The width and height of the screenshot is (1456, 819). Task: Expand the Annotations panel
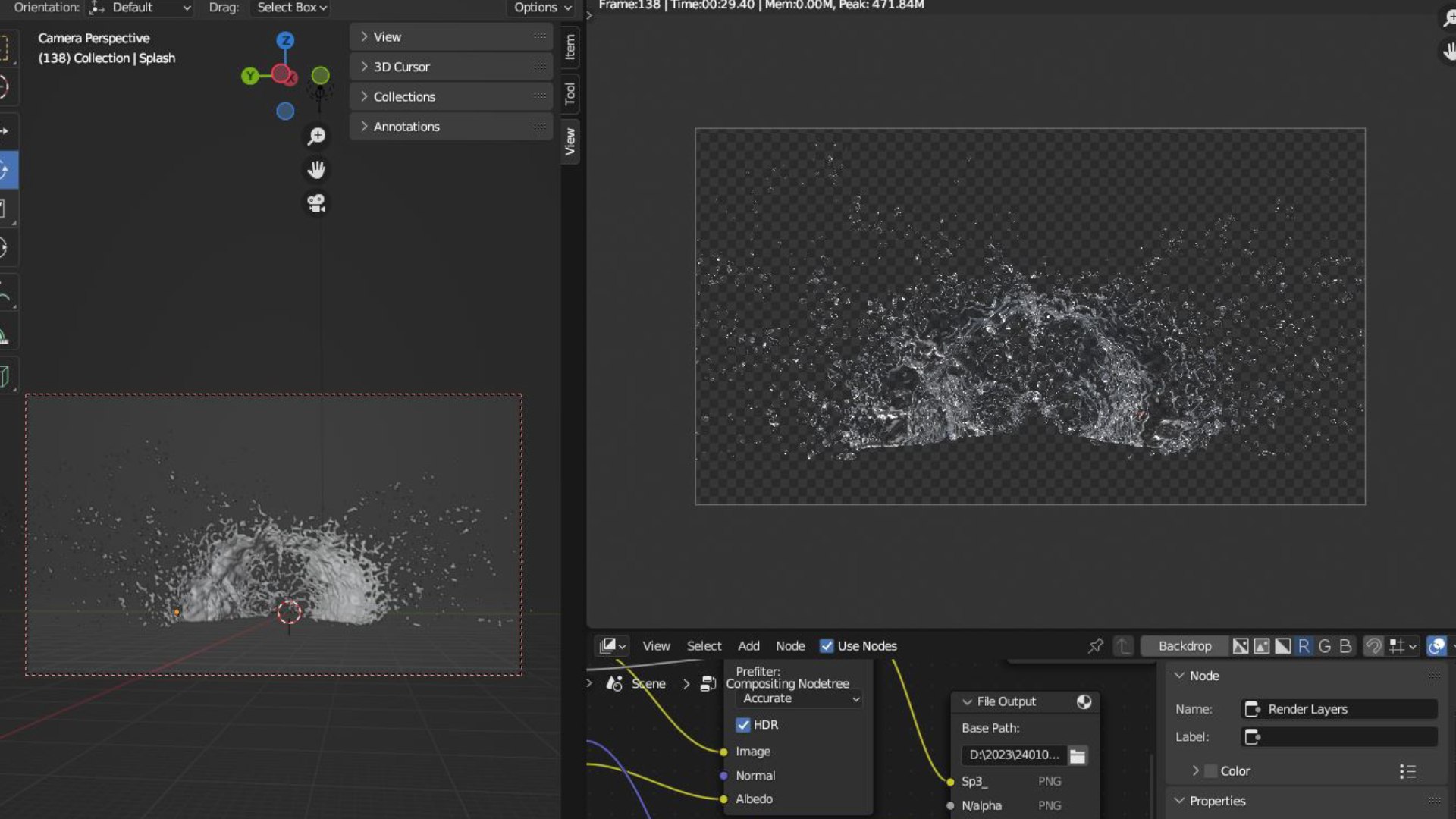pyautogui.click(x=451, y=127)
